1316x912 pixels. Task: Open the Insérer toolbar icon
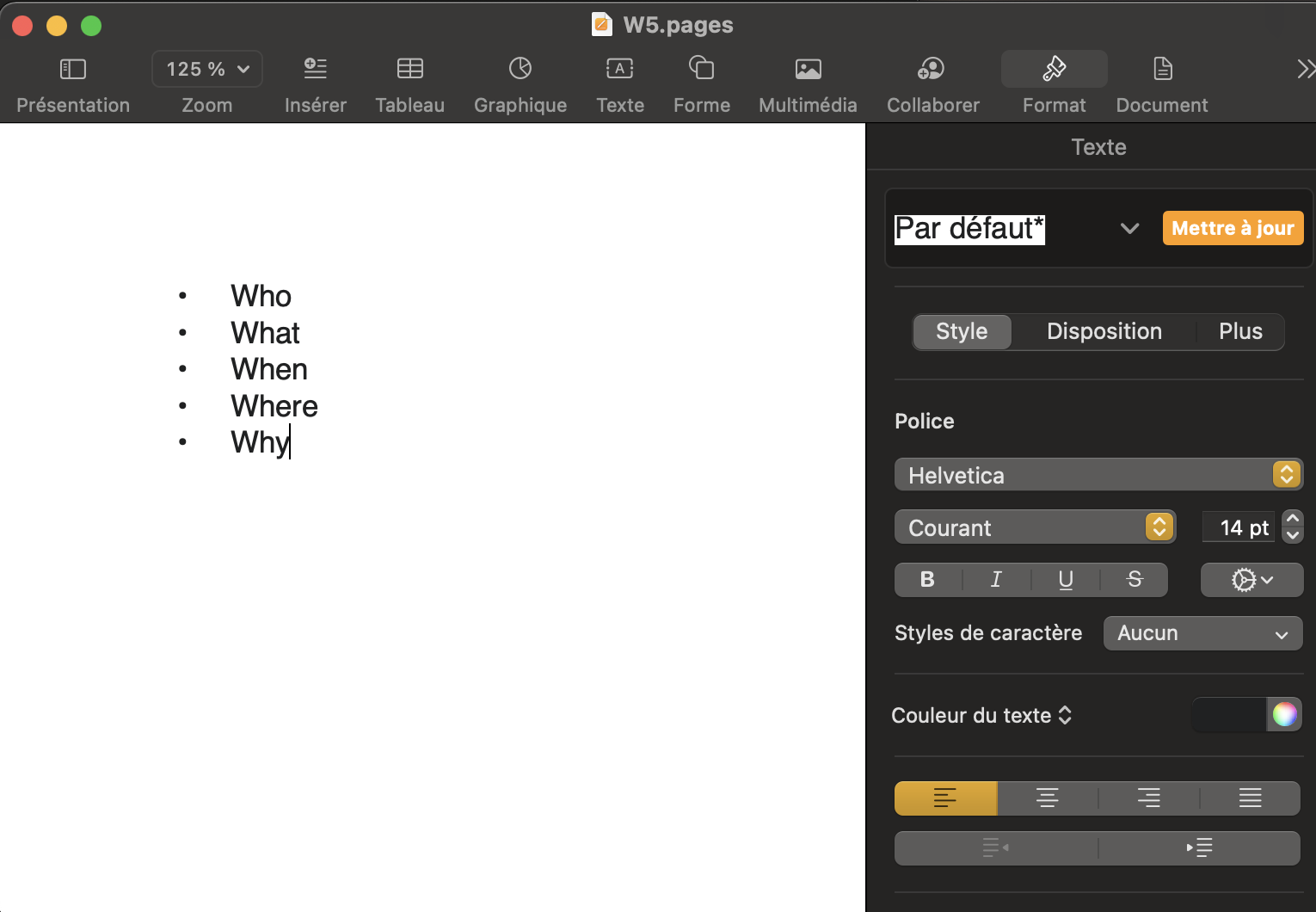[x=316, y=69]
